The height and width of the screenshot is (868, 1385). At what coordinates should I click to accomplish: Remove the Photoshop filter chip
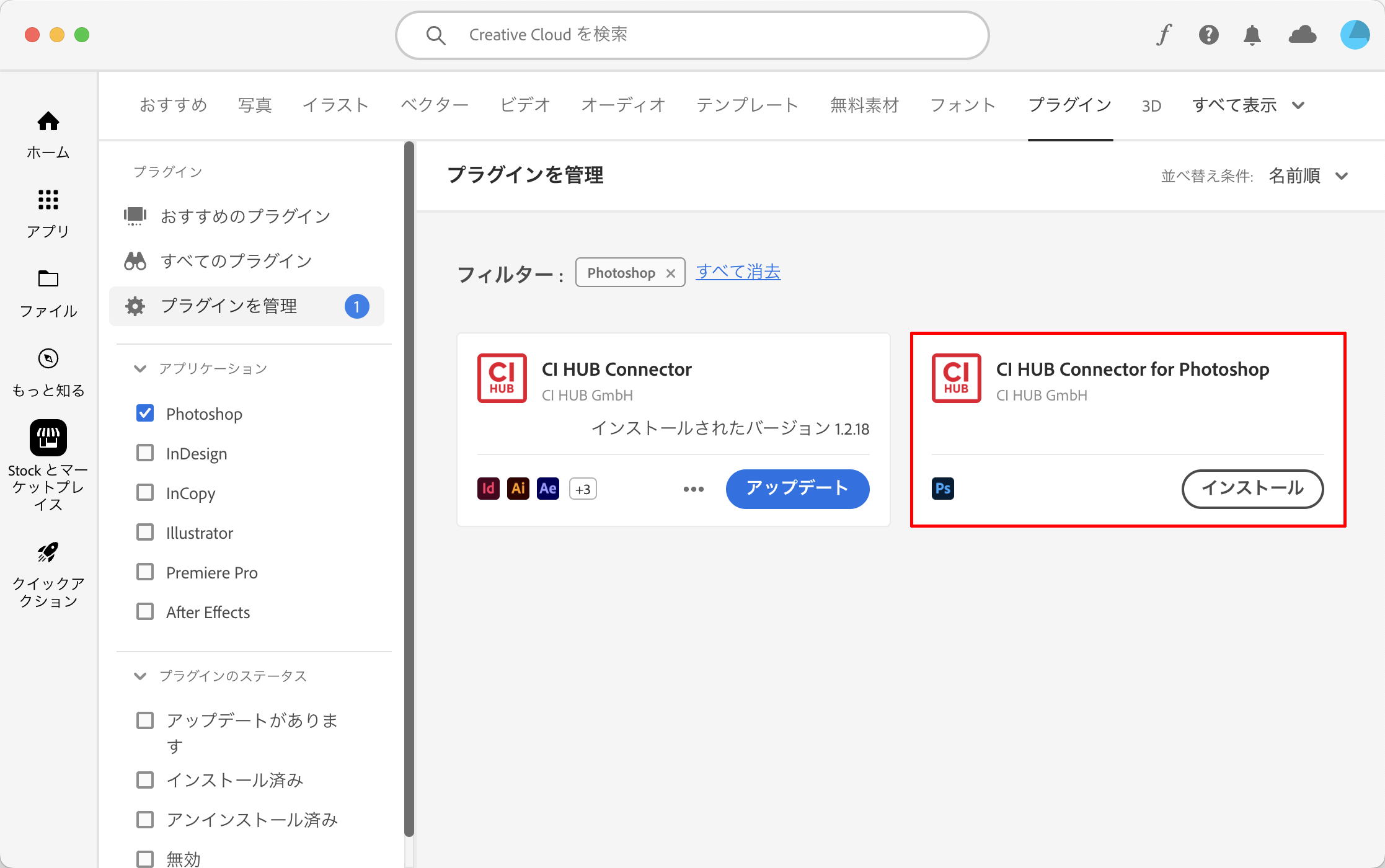[x=671, y=273]
